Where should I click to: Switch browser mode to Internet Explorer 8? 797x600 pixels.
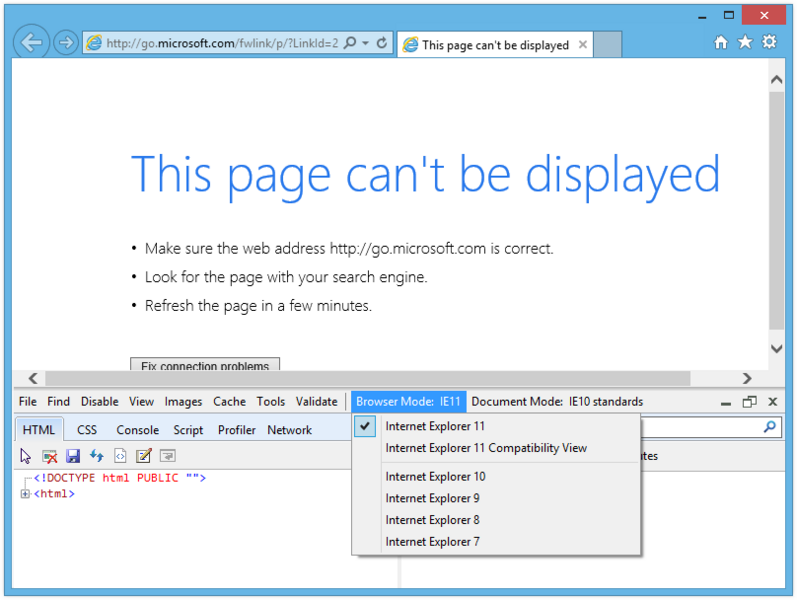(432, 520)
